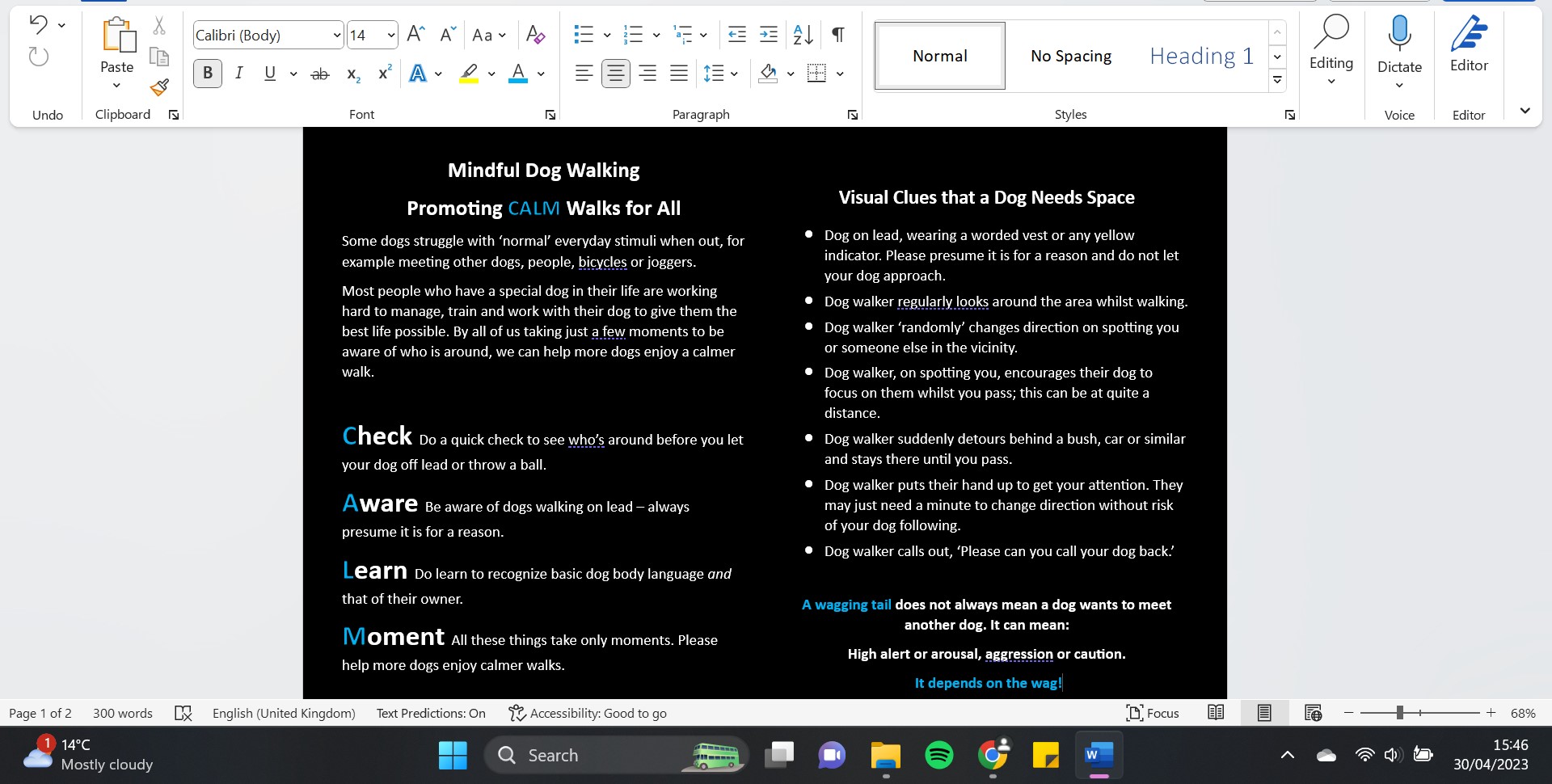The width and height of the screenshot is (1552, 784).
Task: Click English (United Kingdom) language status
Action: pos(284,713)
